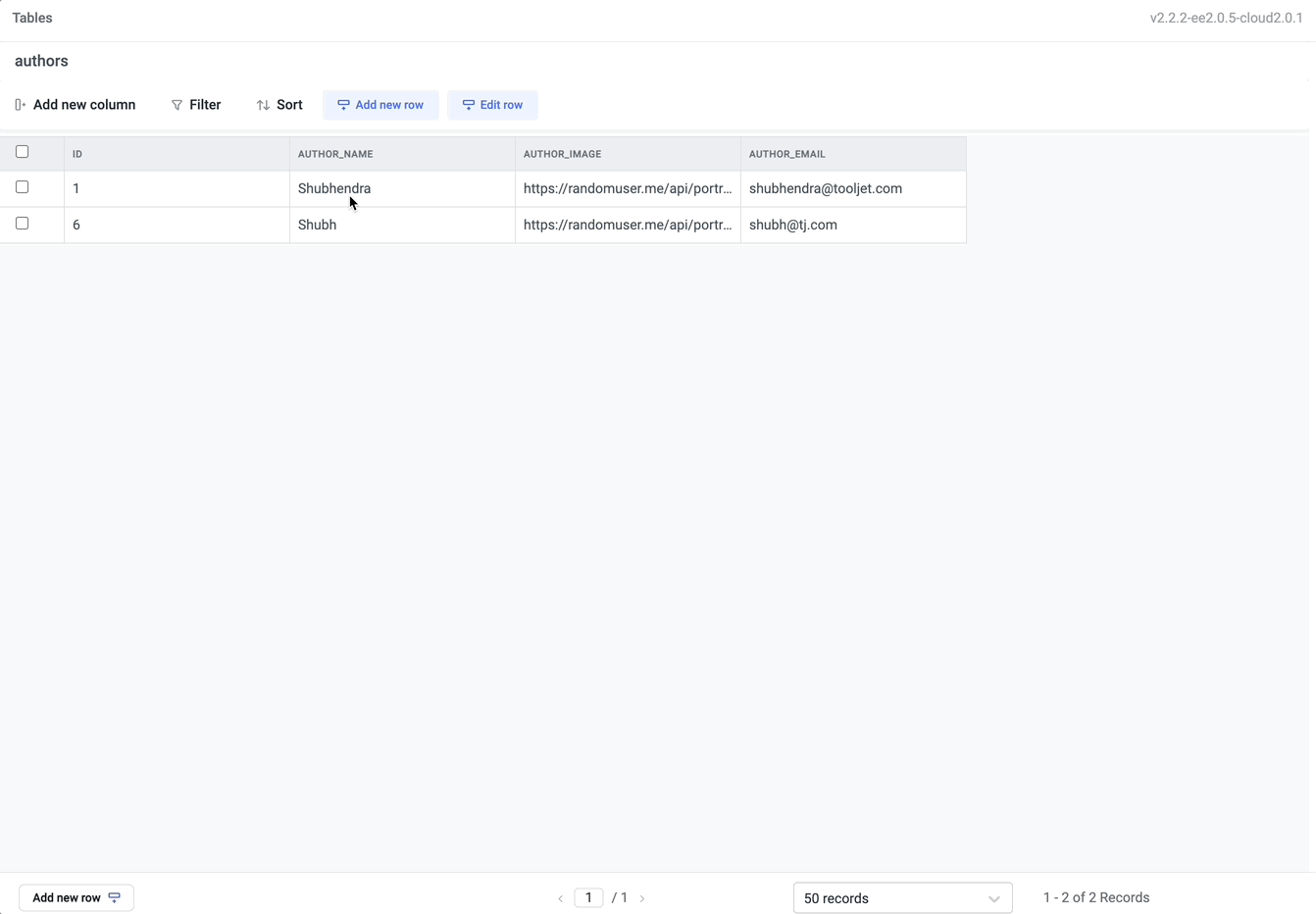Viewport: 1316px width, 914px height.
Task: Click the Add new column icon
Action: coord(21,105)
